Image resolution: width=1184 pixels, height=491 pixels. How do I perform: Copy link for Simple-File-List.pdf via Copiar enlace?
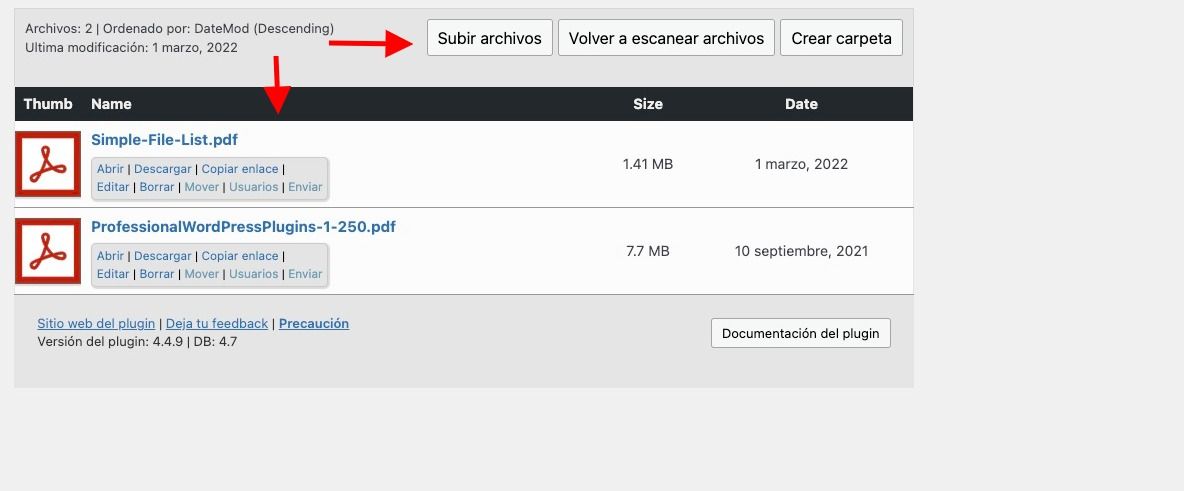pyautogui.click(x=239, y=169)
